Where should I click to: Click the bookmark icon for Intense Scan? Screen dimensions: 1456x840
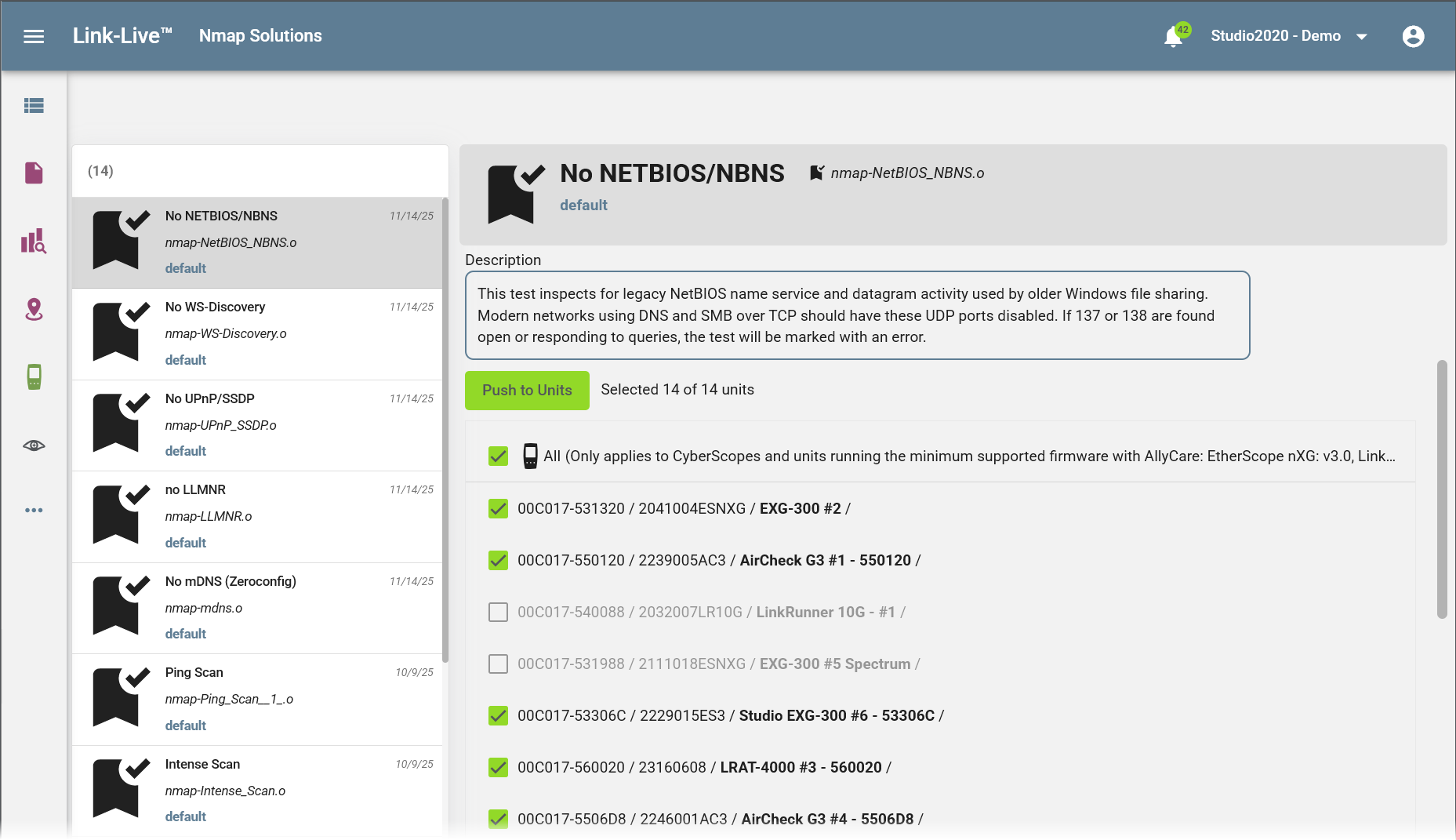point(121,789)
